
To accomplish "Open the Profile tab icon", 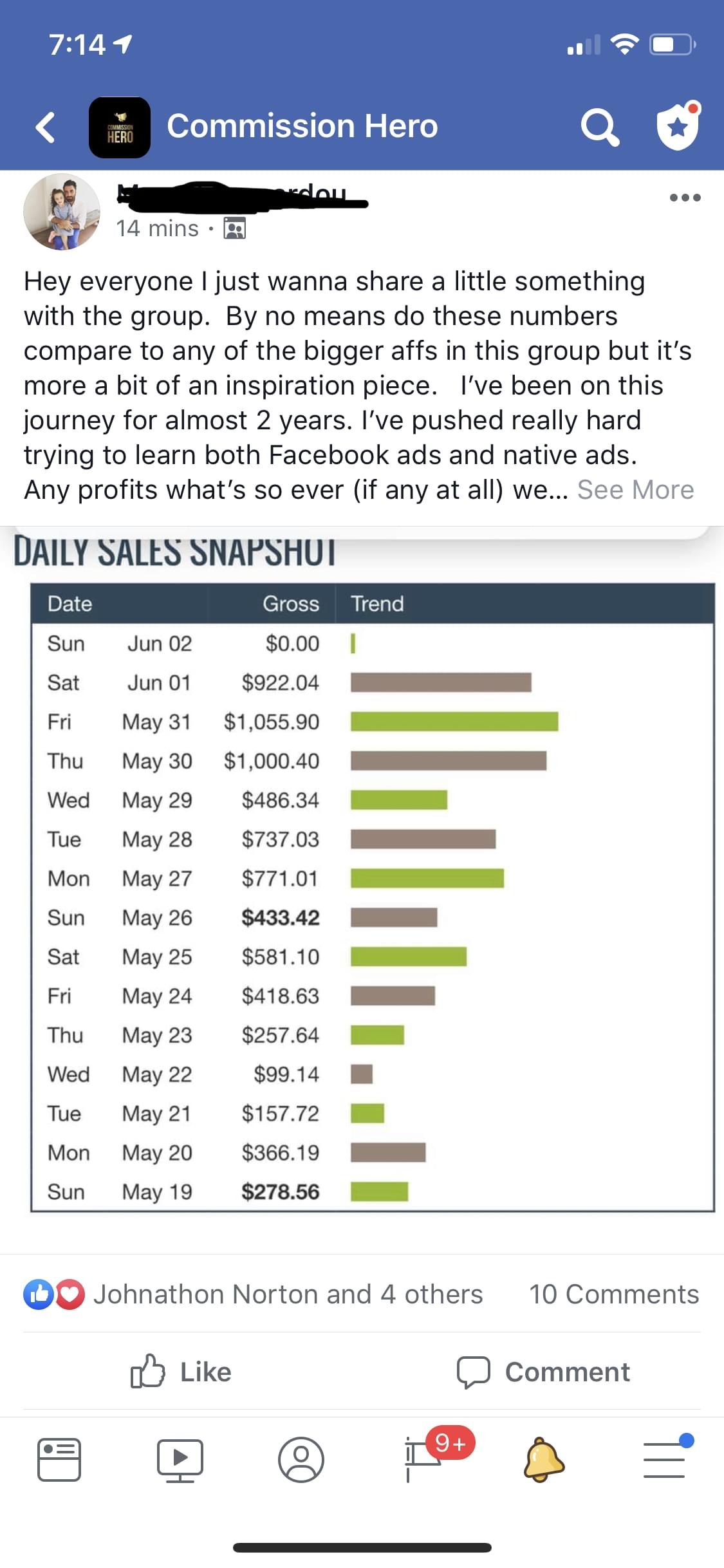I will (x=301, y=1460).
